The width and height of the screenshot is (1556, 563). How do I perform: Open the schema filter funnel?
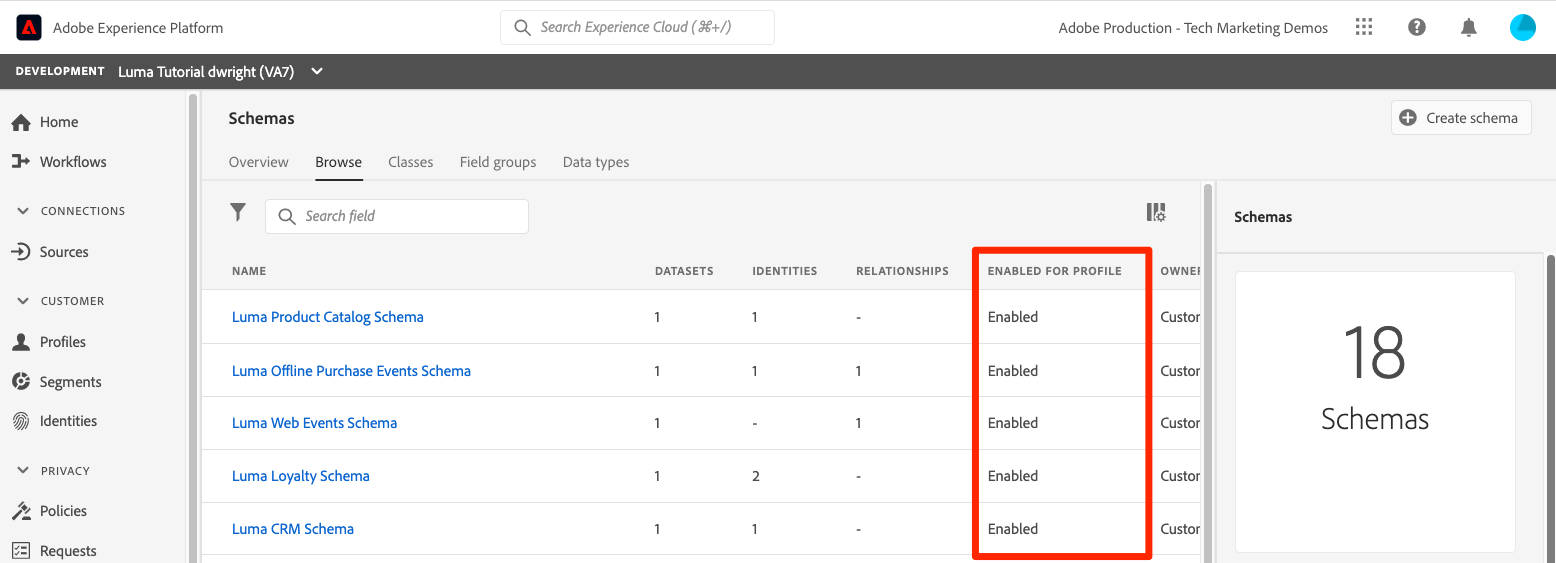coord(238,212)
